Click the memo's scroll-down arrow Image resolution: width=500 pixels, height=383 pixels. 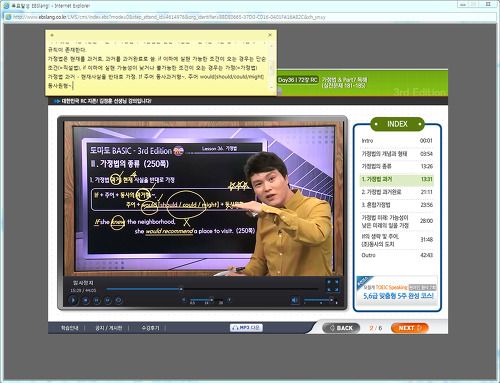click(272, 88)
